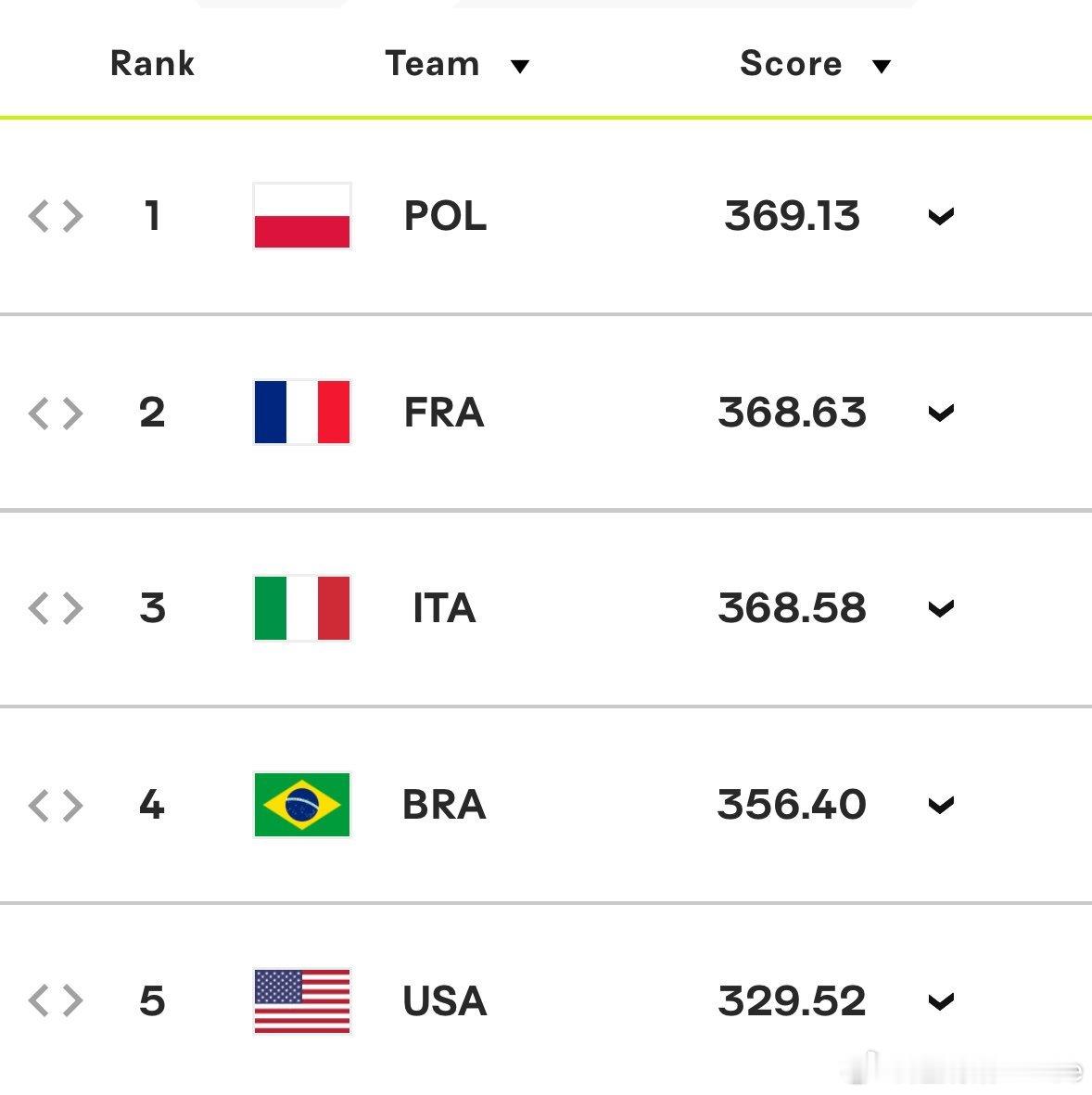Open the Score column sort dropdown arrow

click(882, 67)
